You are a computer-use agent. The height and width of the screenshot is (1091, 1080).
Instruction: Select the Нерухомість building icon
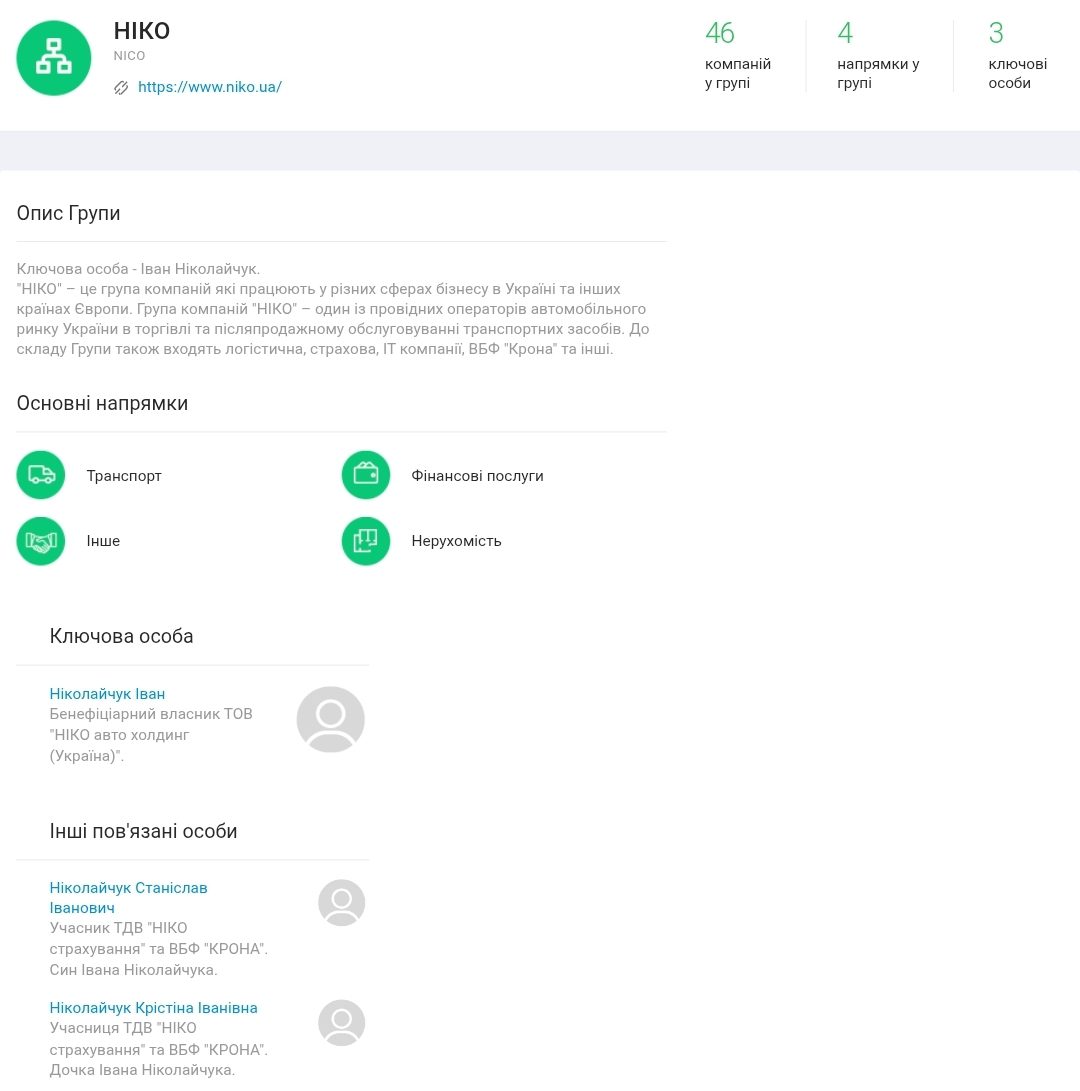pyautogui.click(x=366, y=541)
